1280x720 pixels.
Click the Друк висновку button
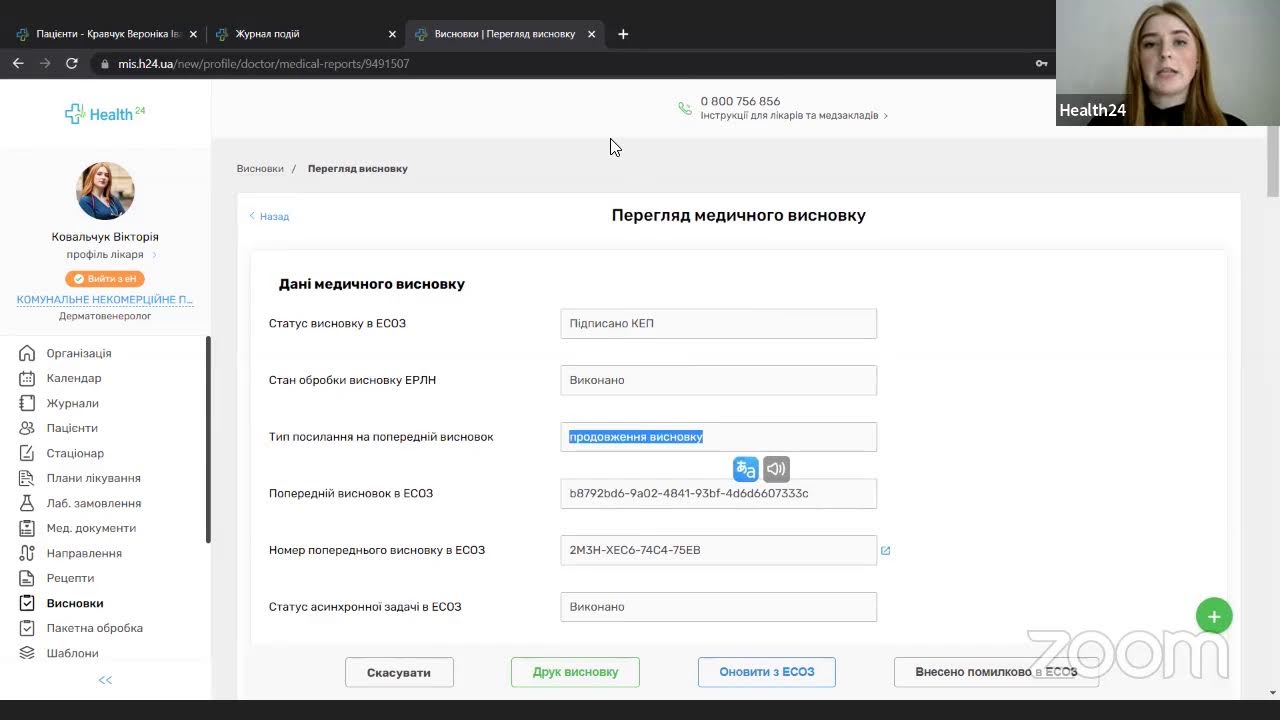pos(575,672)
